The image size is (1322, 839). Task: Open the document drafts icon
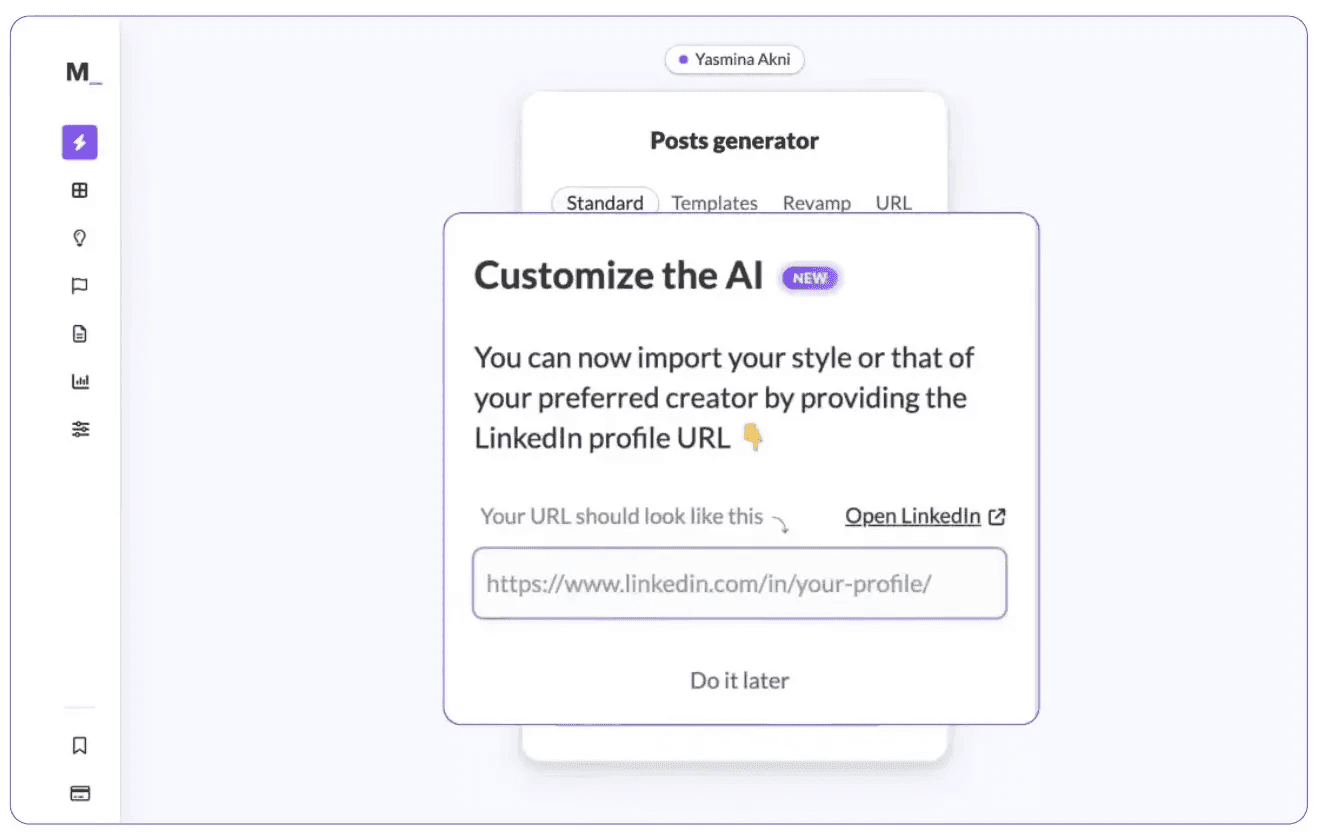[79, 333]
